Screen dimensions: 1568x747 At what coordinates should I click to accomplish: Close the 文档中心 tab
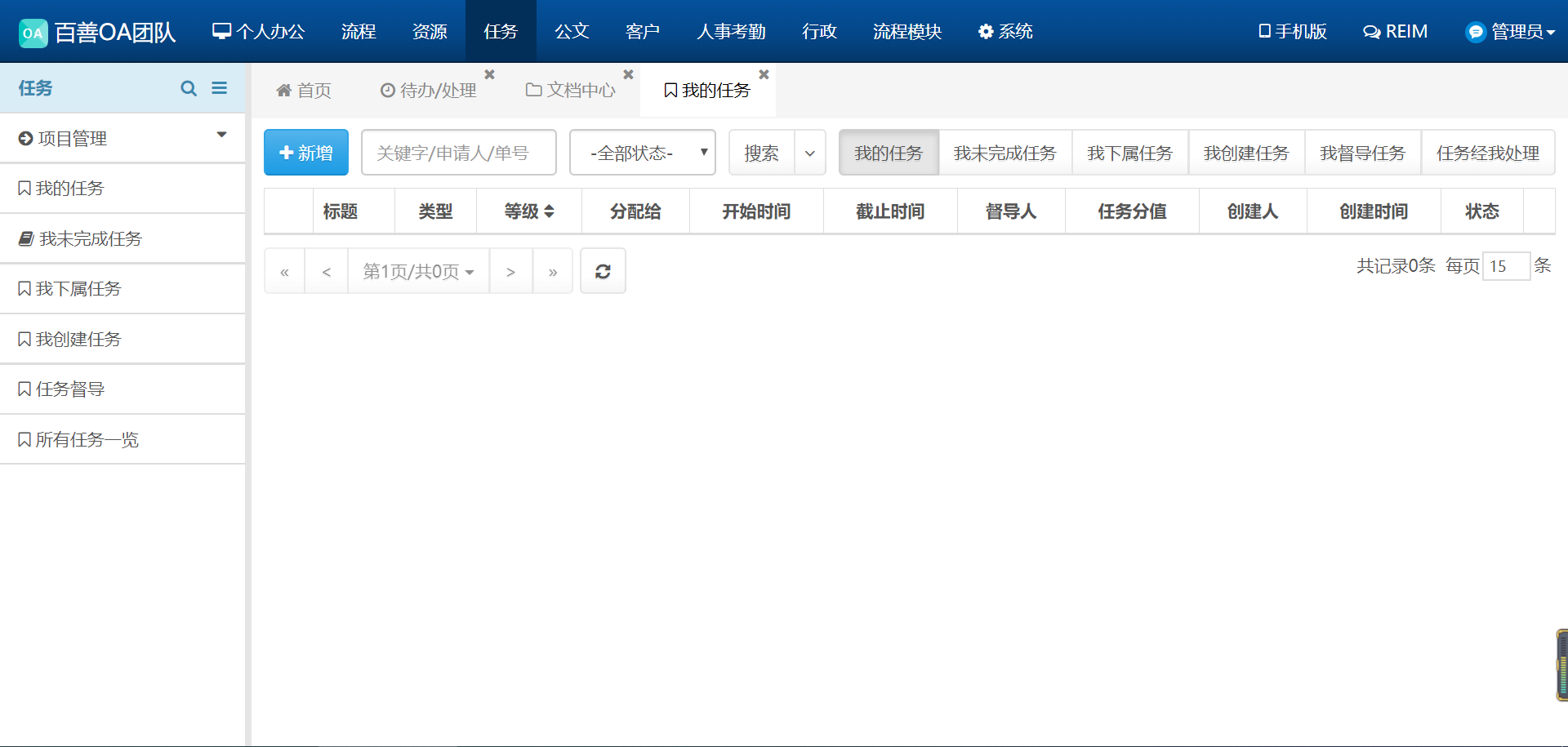tap(628, 74)
